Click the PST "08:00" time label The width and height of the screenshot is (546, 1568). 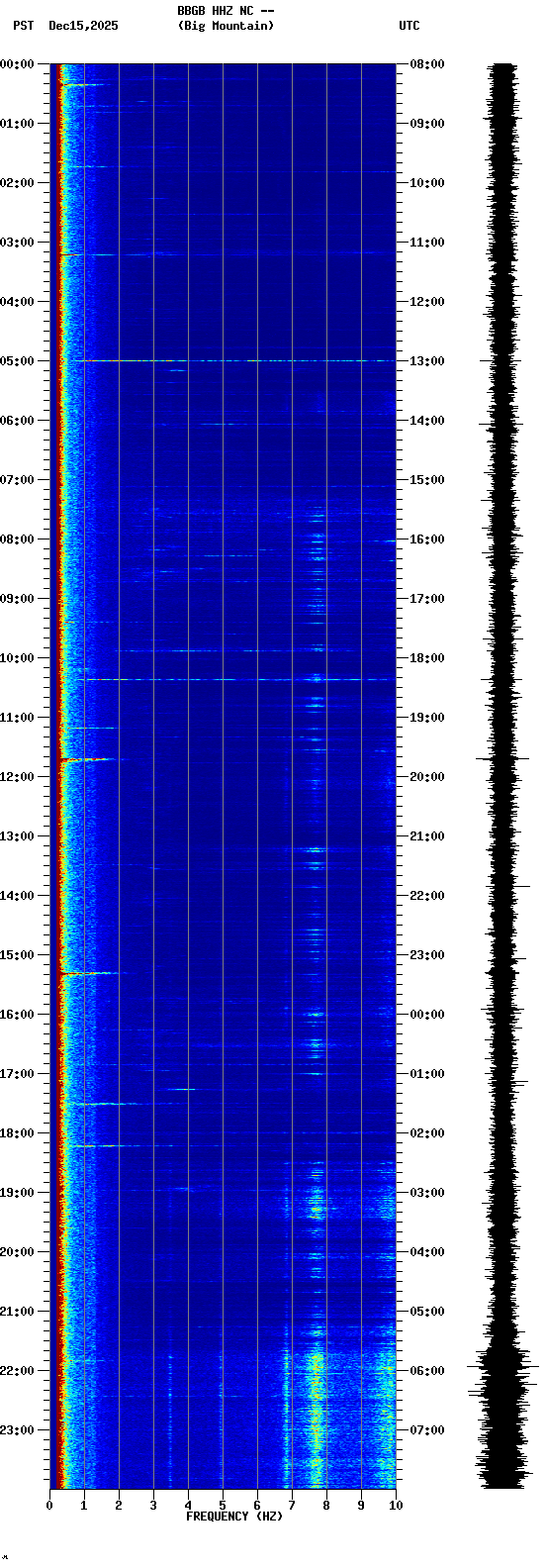pyautogui.click(x=17, y=539)
